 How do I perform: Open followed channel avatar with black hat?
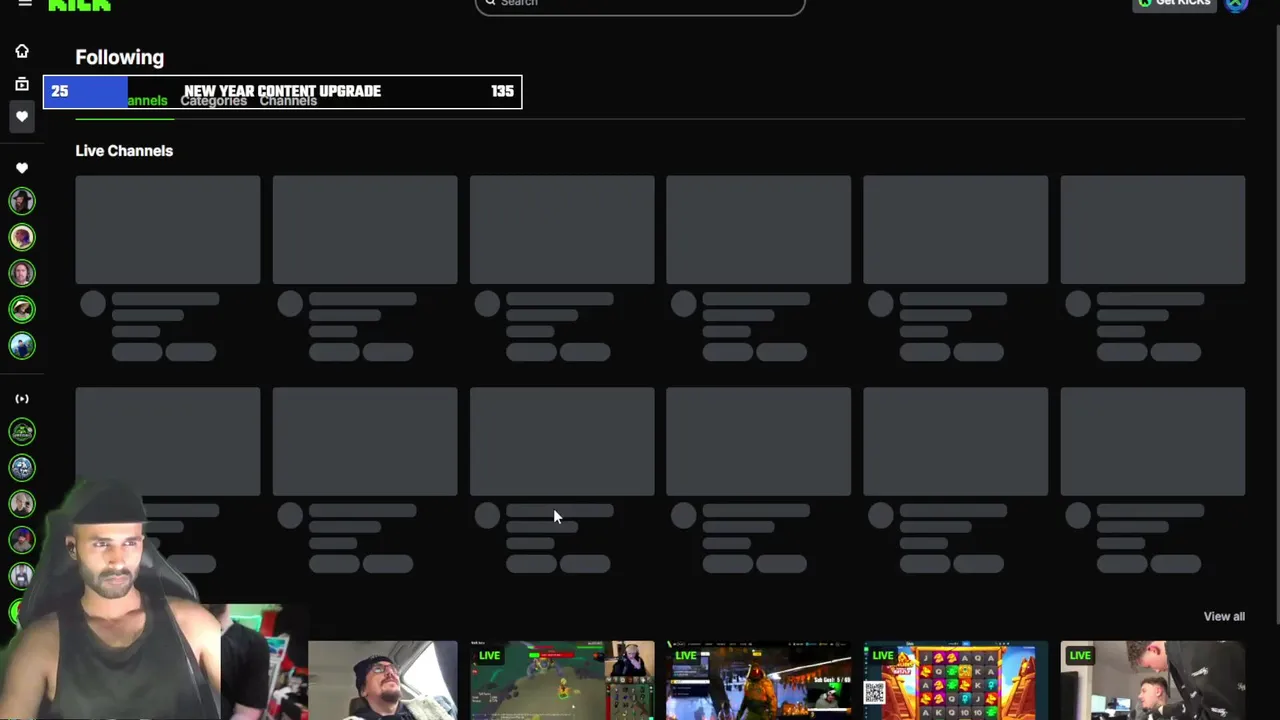22,201
